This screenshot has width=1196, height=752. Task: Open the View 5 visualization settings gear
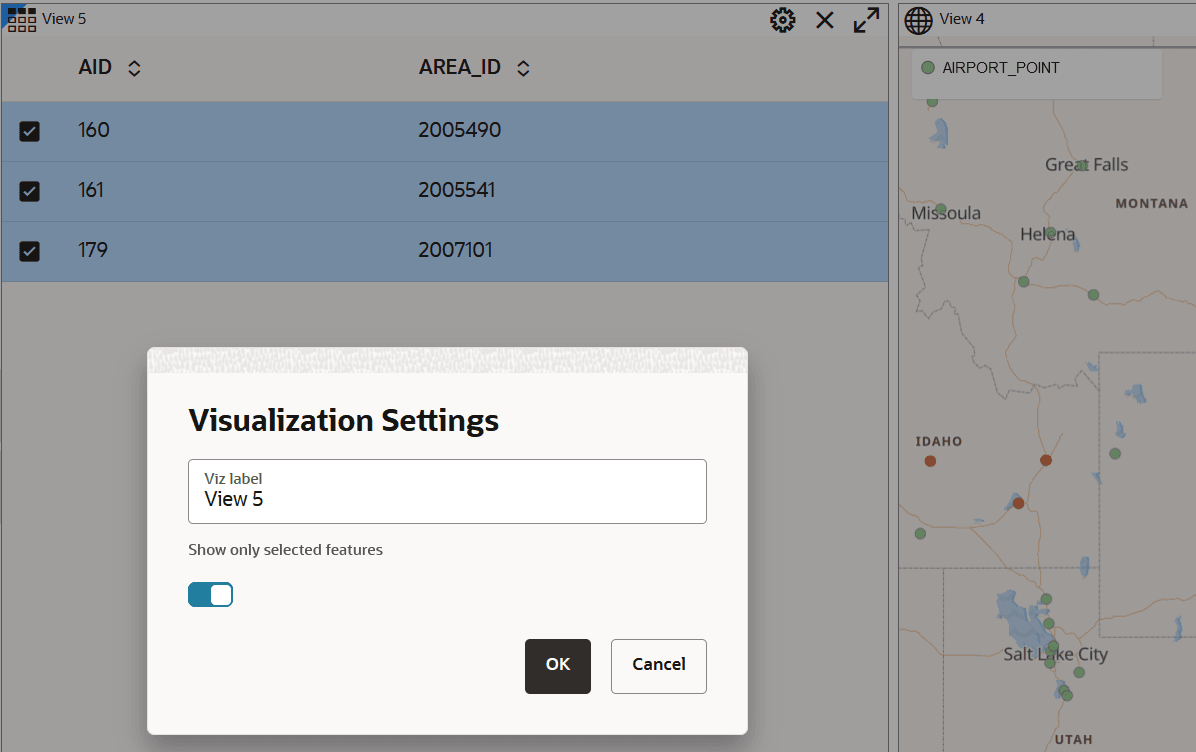(x=783, y=19)
